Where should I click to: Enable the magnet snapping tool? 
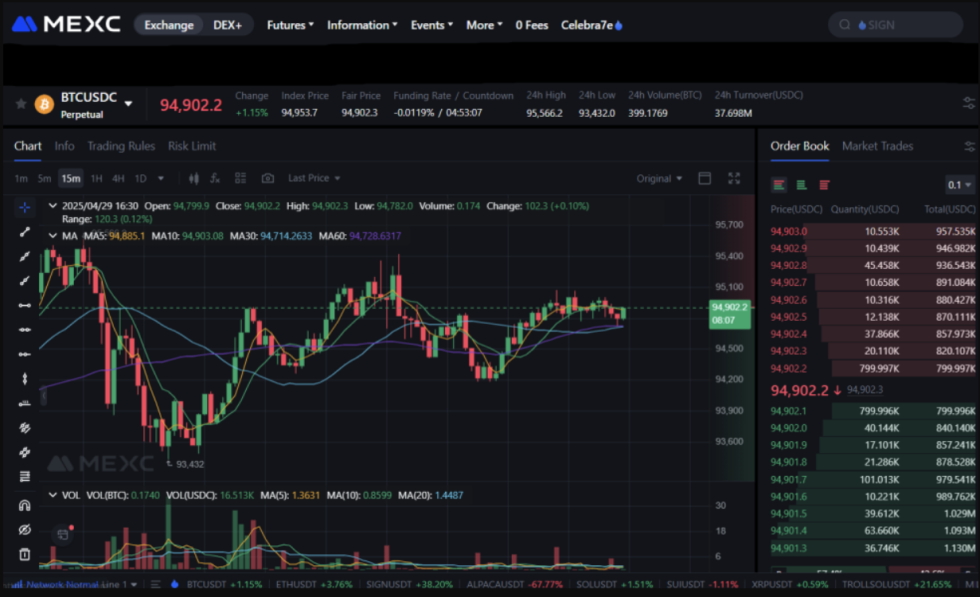tap(24, 505)
